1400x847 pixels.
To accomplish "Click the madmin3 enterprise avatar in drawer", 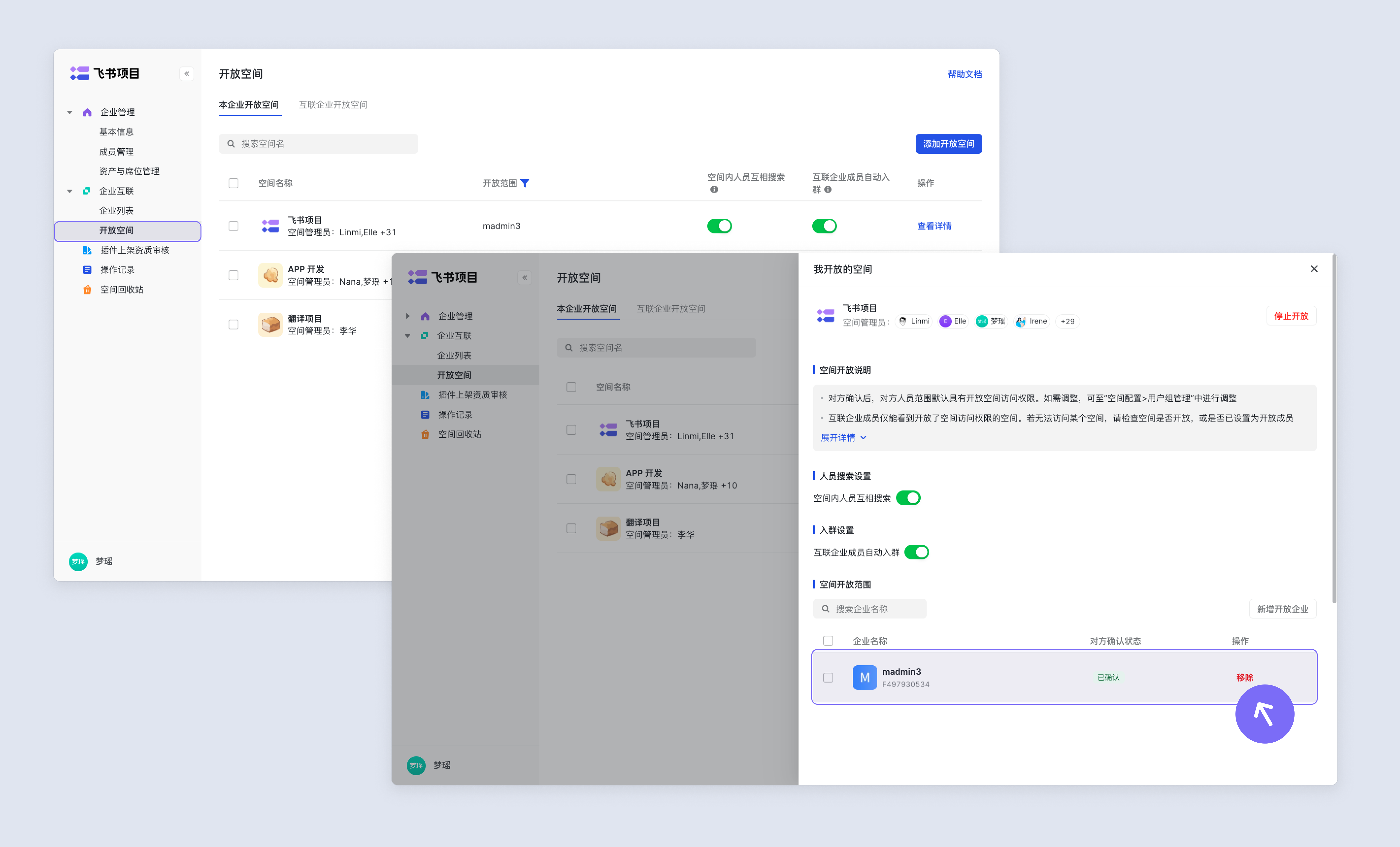I will pyautogui.click(x=864, y=678).
